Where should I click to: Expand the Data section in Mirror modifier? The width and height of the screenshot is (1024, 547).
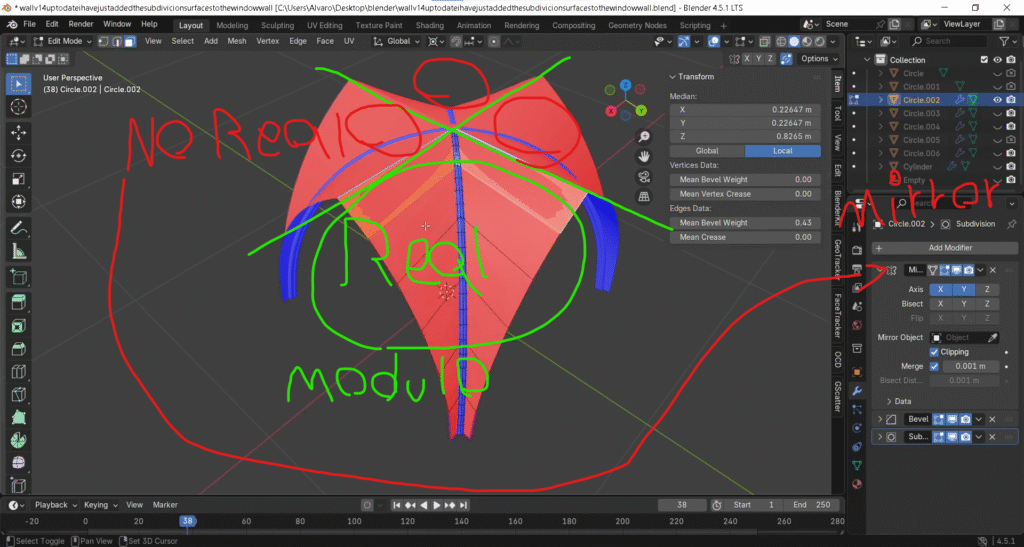890,401
